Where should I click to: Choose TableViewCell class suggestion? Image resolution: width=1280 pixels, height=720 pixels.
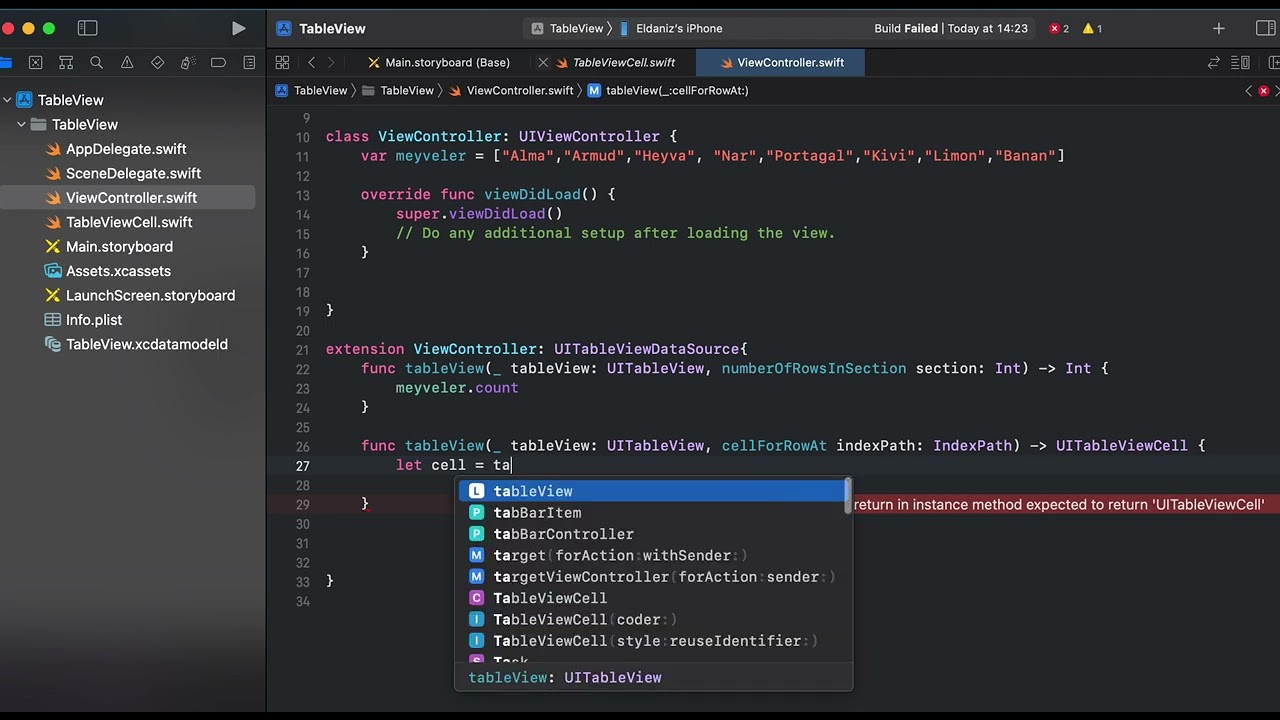point(651,598)
